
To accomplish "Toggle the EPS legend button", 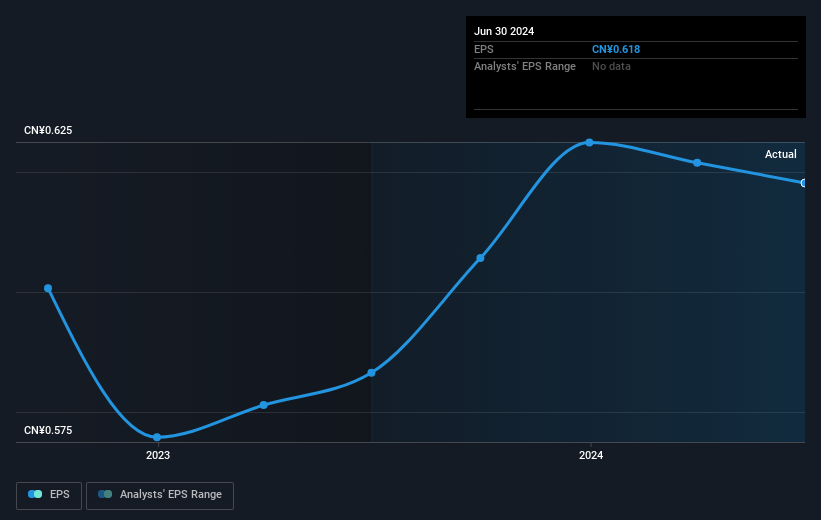I will (49, 495).
